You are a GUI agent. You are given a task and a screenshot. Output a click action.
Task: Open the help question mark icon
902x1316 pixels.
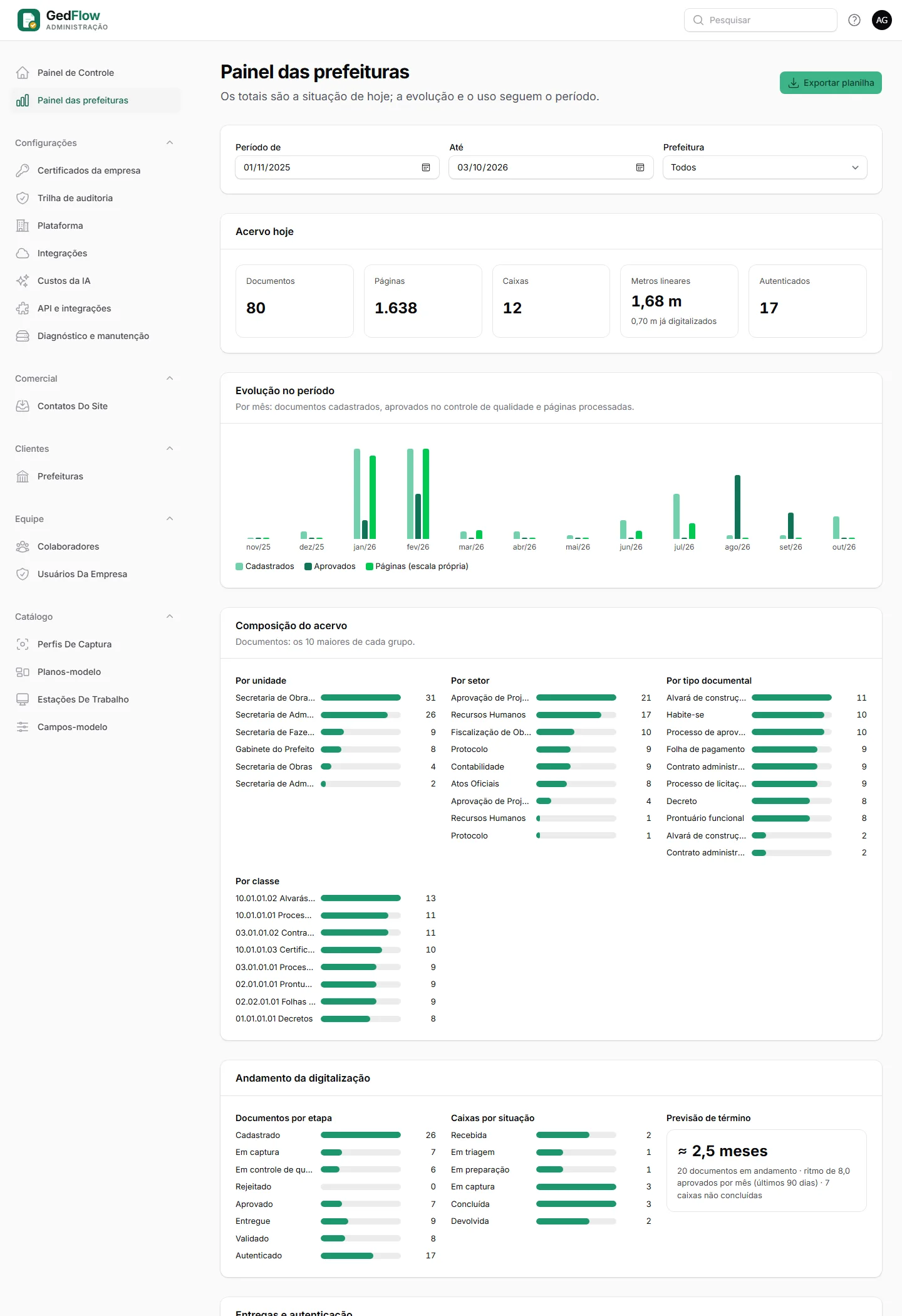pos(854,20)
